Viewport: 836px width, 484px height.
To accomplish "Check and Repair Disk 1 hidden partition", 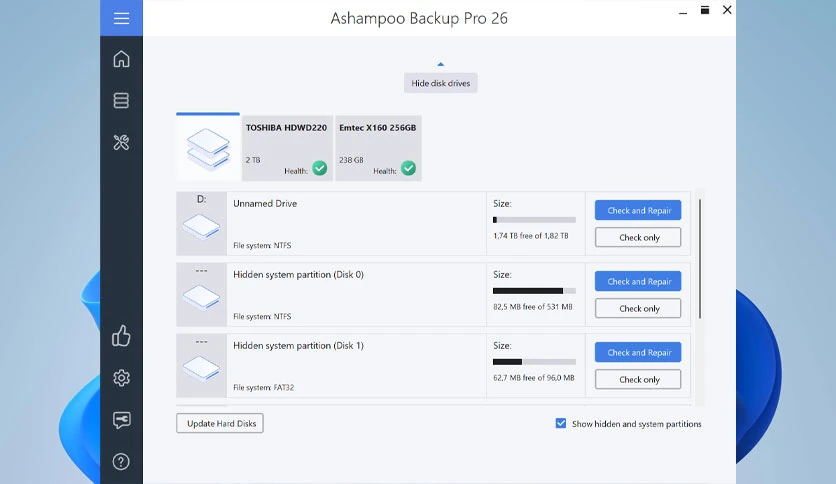I will point(638,352).
